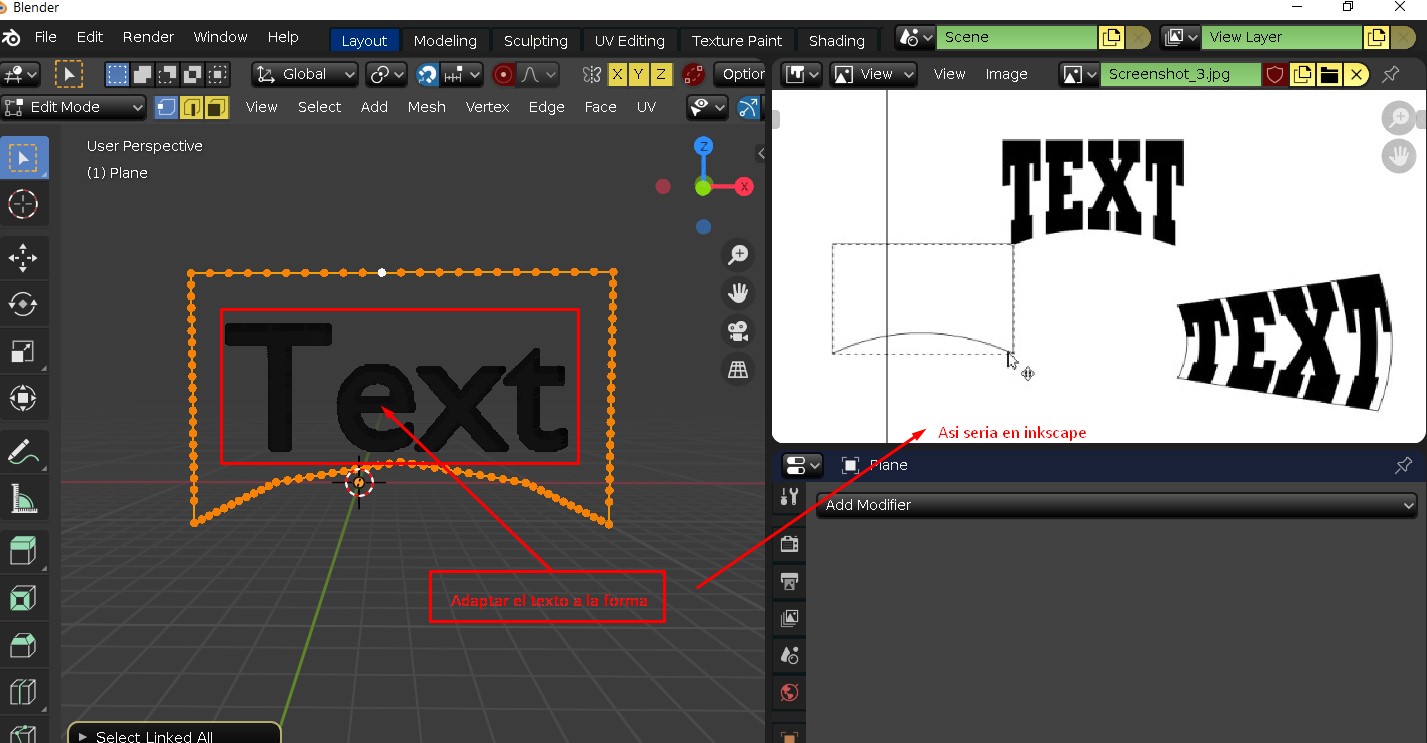Toggle Y axis mirror
The height and width of the screenshot is (743, 1427).
[x=640, y=75]
